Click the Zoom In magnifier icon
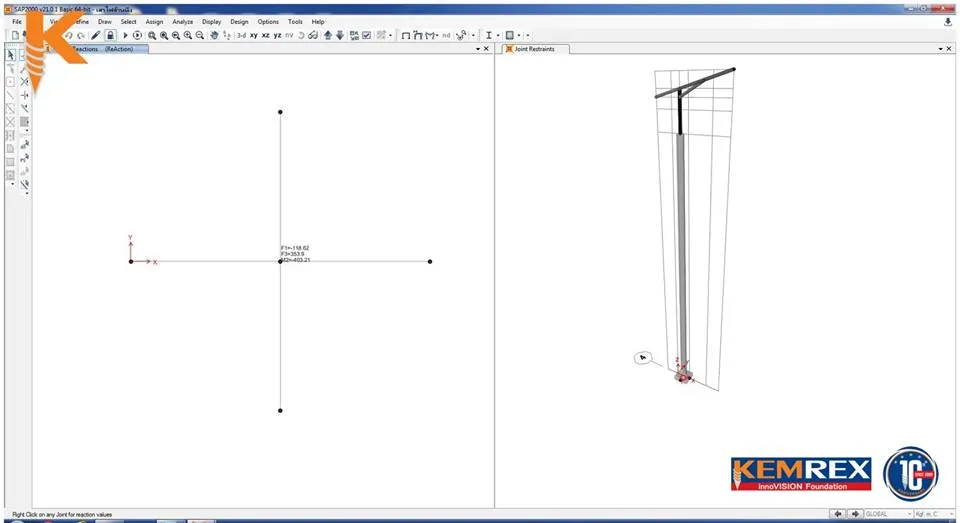 click(188, 36)
